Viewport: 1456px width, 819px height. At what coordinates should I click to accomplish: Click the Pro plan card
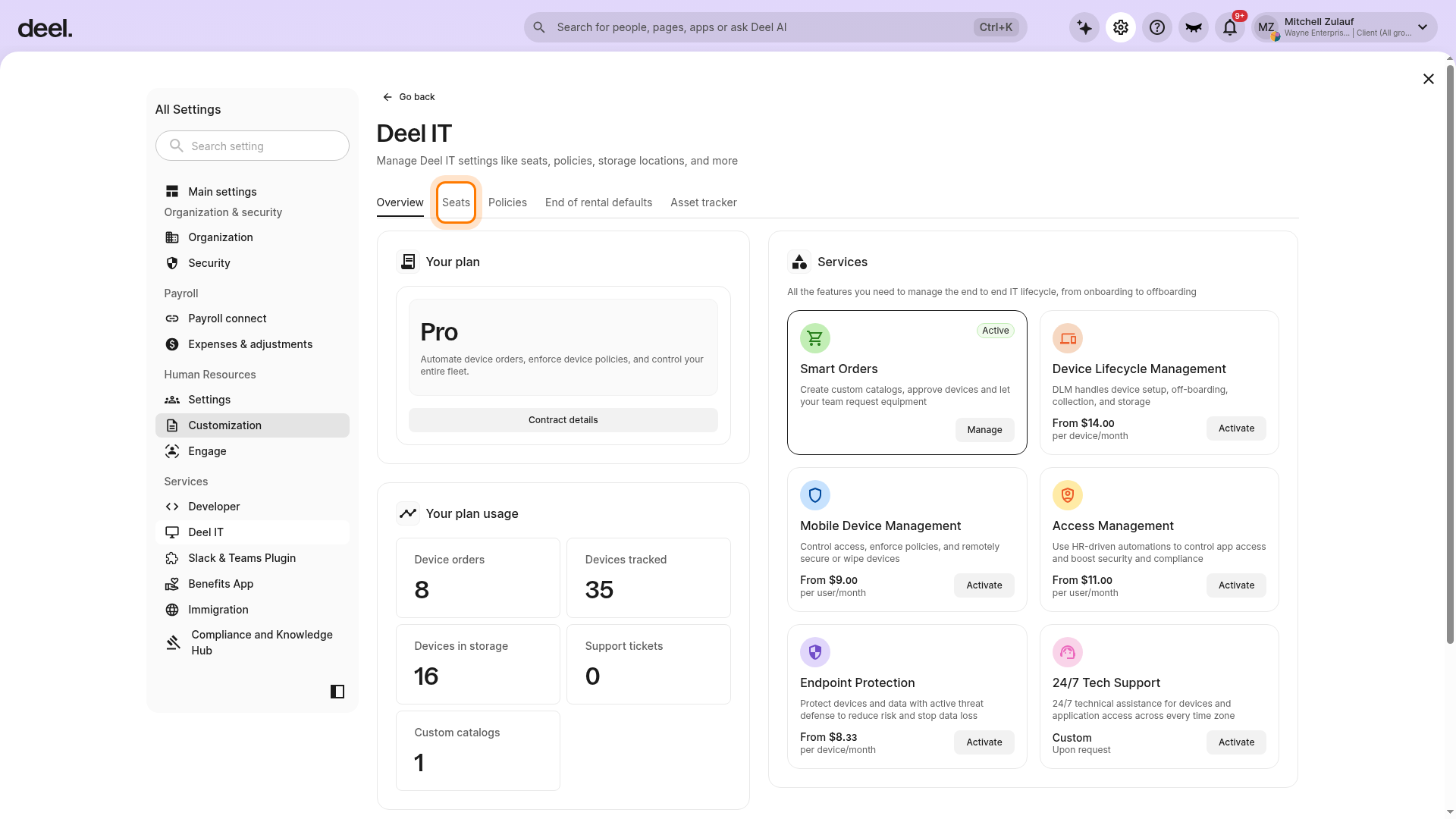click(x=563, y=347)
